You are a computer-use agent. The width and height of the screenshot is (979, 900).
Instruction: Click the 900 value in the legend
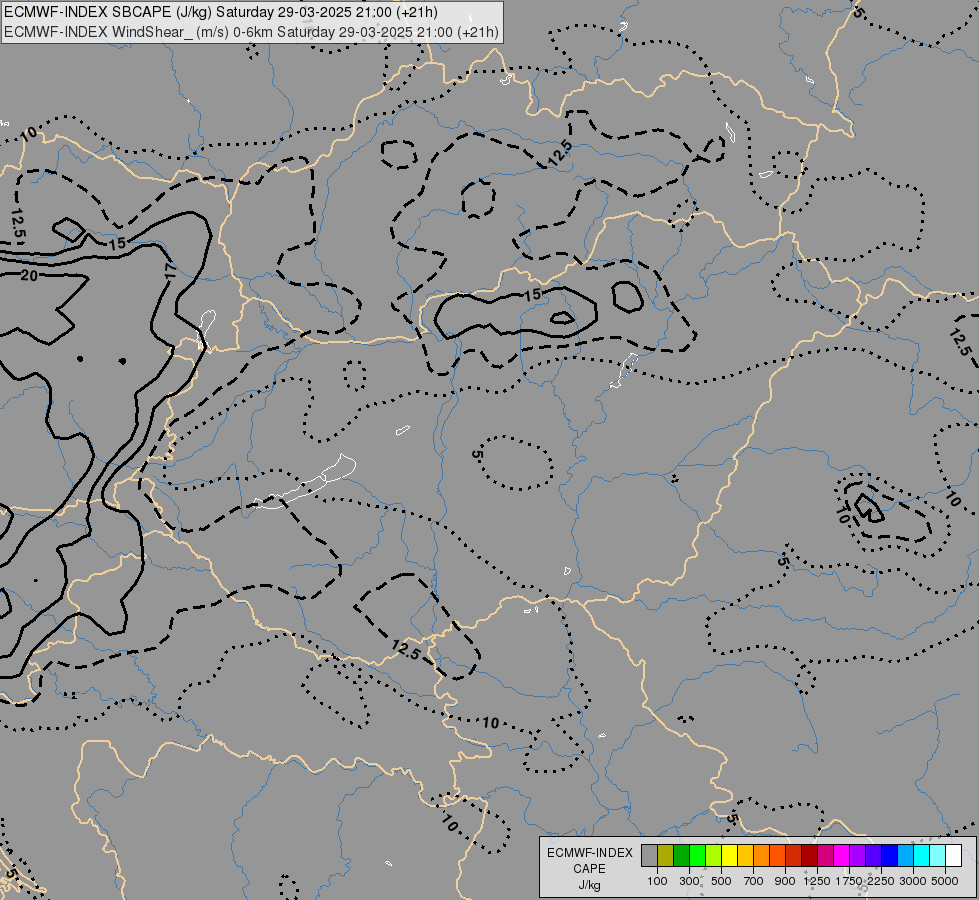(x=785, y=881)
